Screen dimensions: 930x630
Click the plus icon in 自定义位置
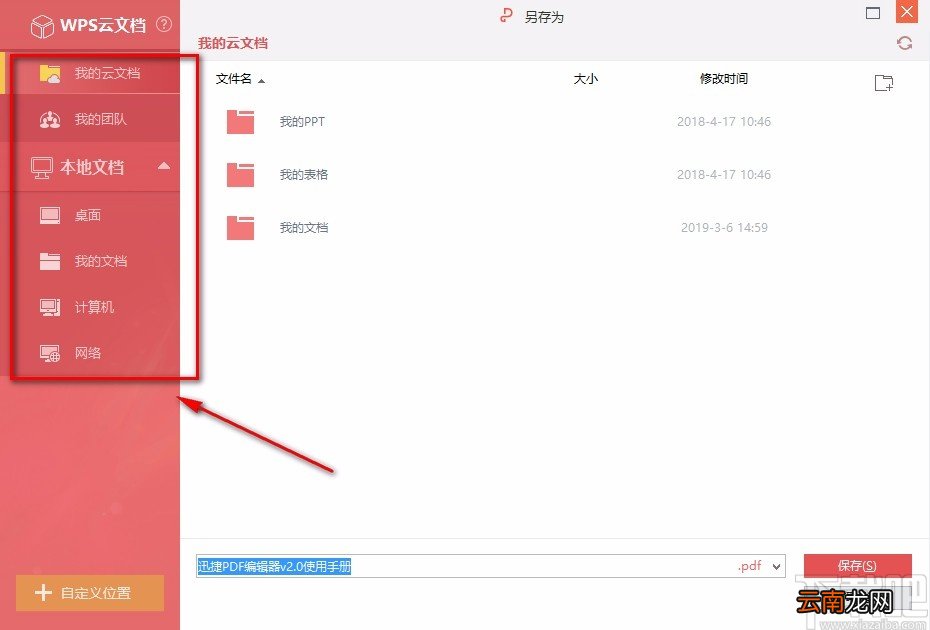[x=43, y=592]
